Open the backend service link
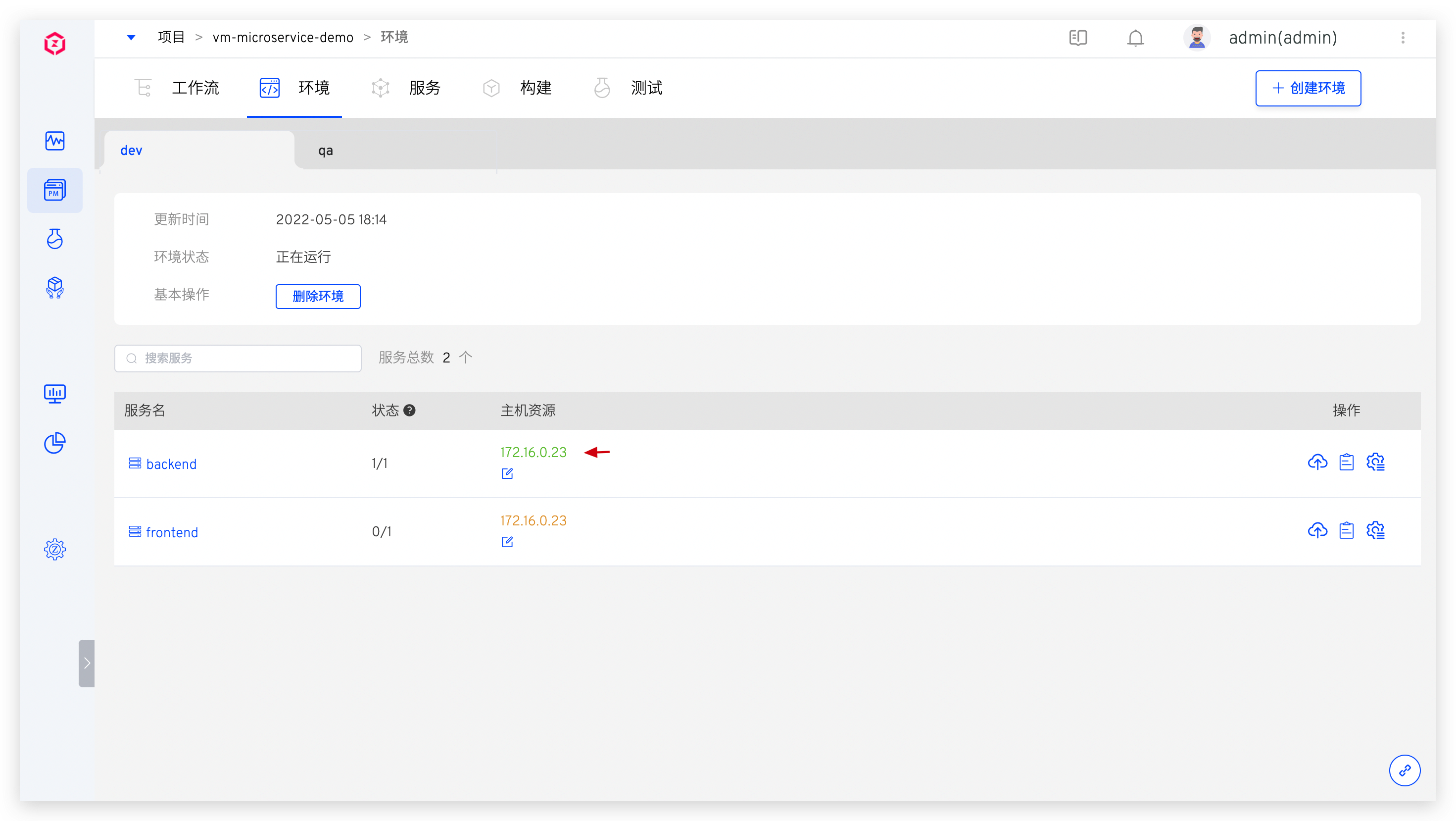 pos(171,464)
